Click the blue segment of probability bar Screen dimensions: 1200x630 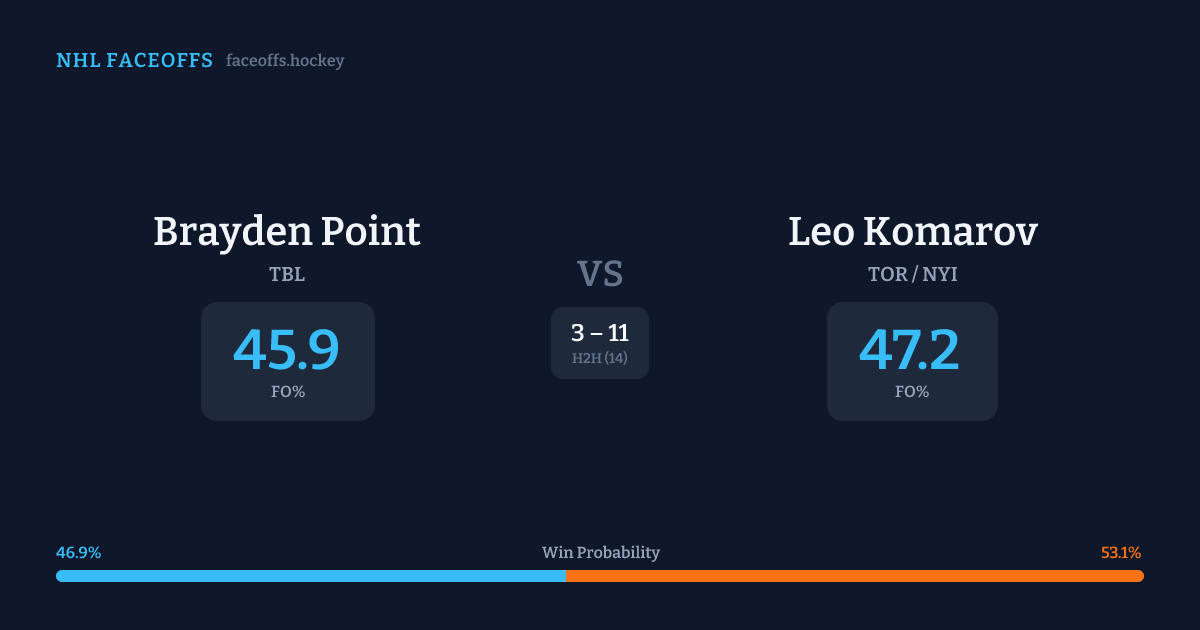click(x=310, y=576)
